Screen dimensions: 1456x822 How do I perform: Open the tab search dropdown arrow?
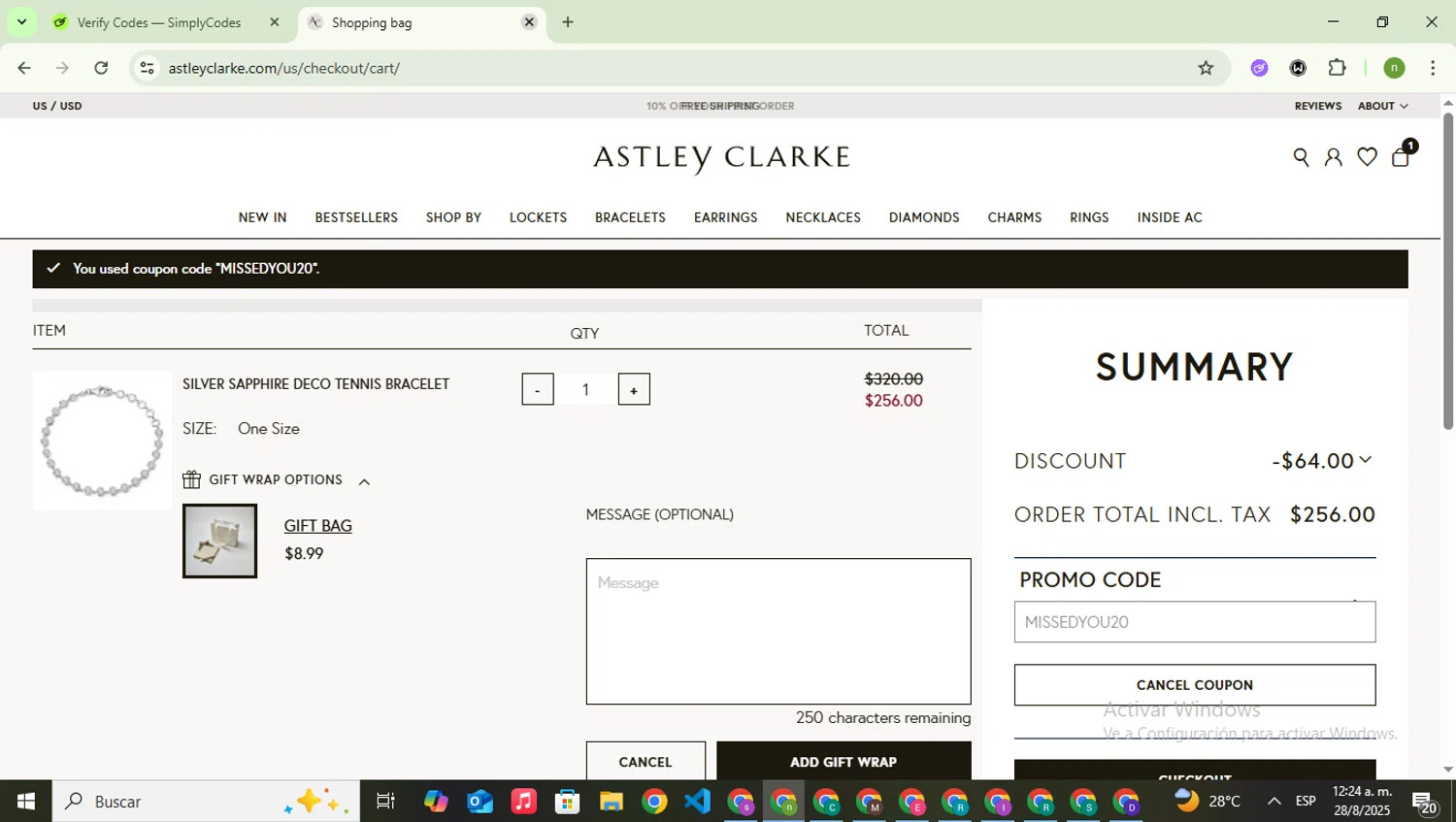click(x=21, y=21)
